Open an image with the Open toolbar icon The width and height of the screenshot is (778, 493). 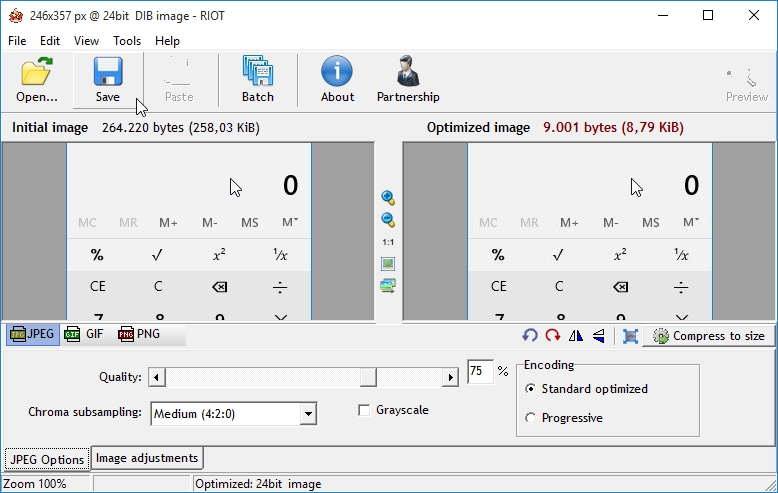[x=36, y=79]
